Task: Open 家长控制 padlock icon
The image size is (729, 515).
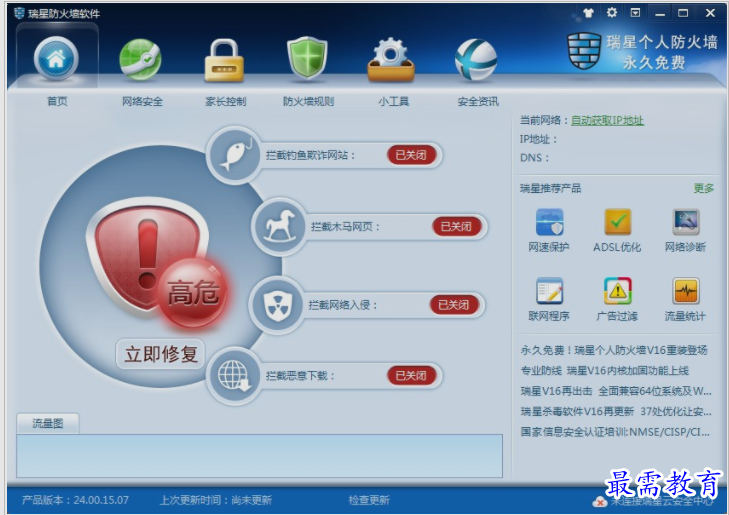Action: [x=225, y=60]
